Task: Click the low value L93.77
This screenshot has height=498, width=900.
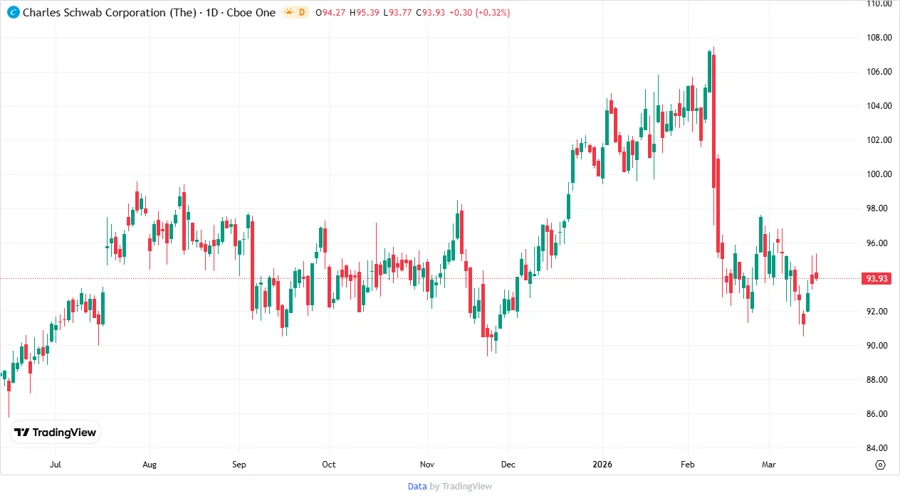Action: point(397,12)
